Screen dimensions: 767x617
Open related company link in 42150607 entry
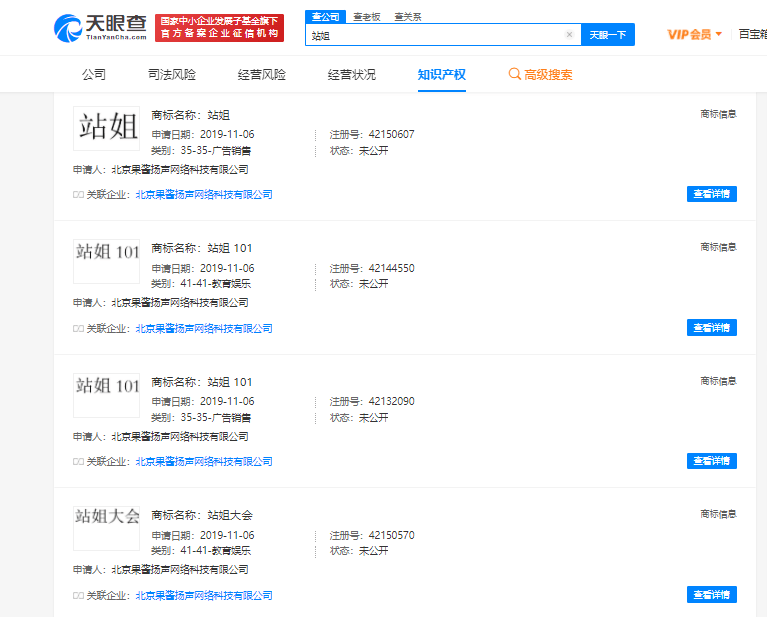pos(204,195)
